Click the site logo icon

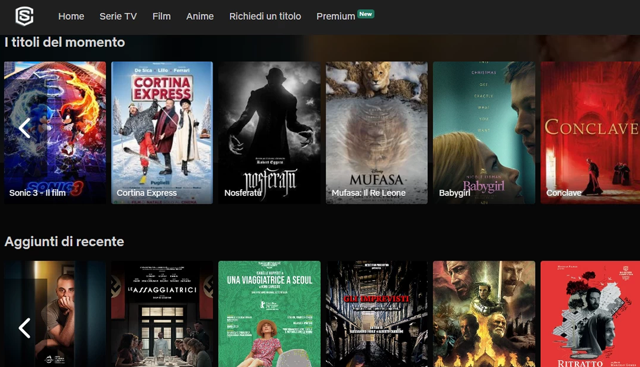[24, 16]
